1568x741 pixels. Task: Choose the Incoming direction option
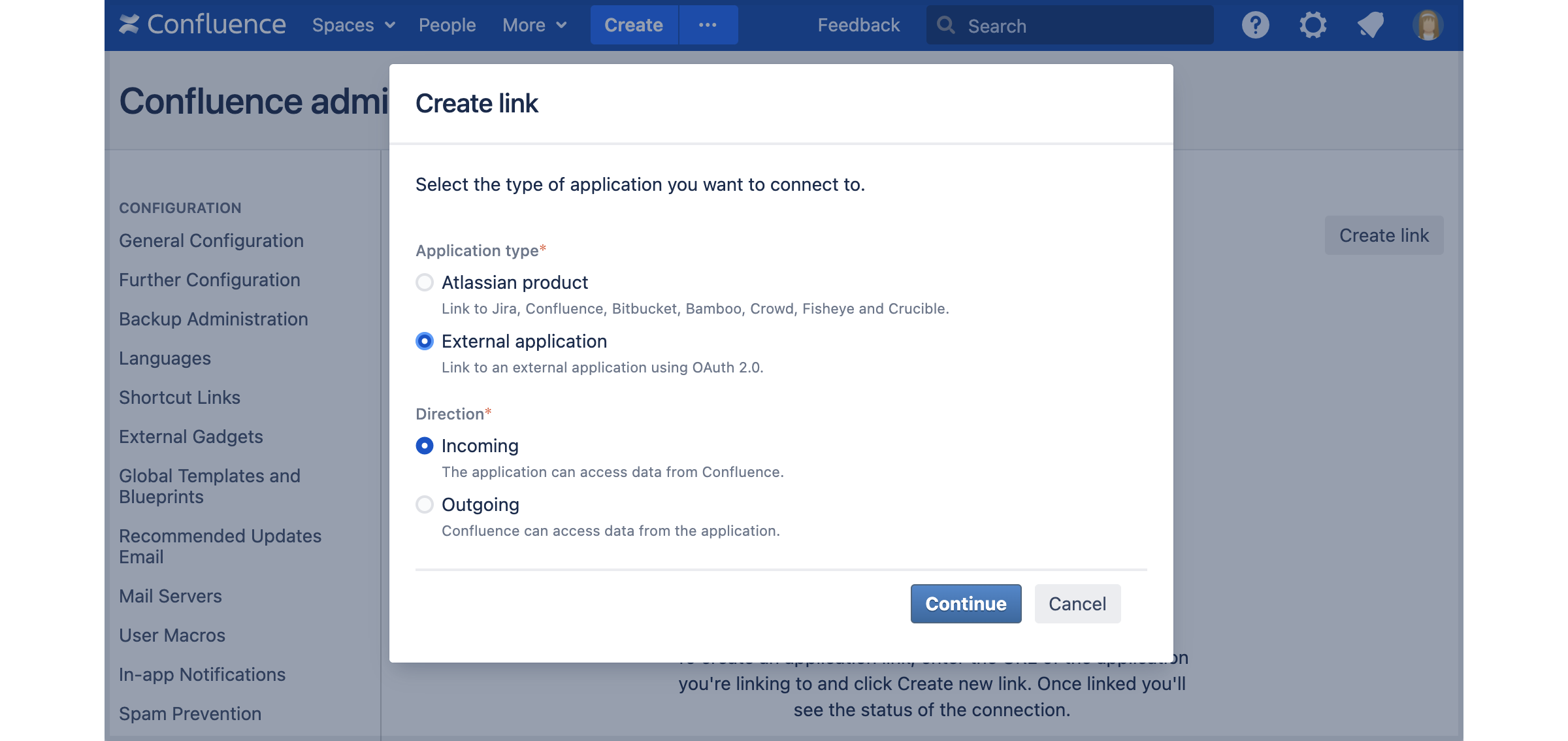coord(425,446)
